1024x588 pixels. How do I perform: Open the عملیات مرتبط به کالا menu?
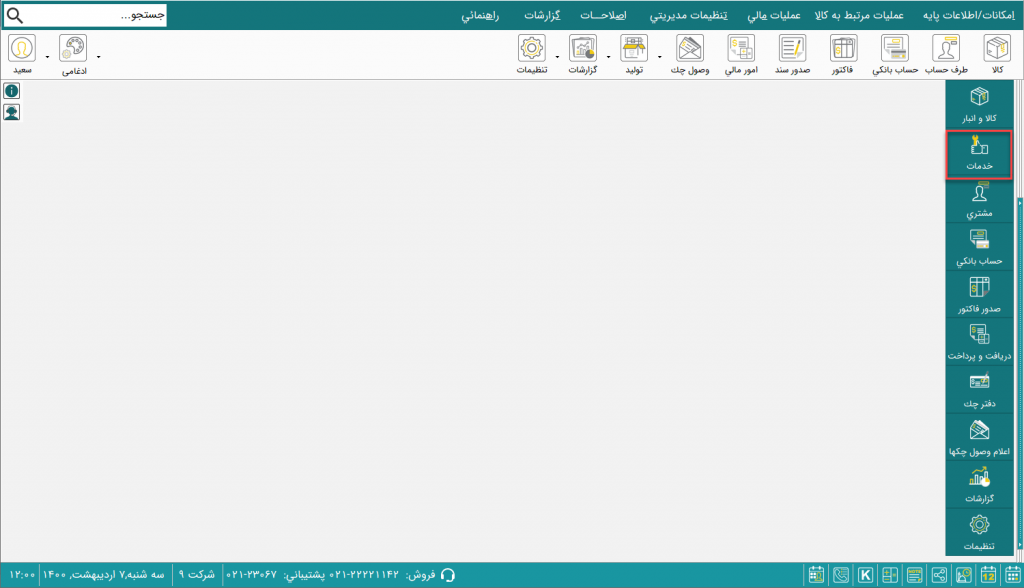(x=859, y=15)
